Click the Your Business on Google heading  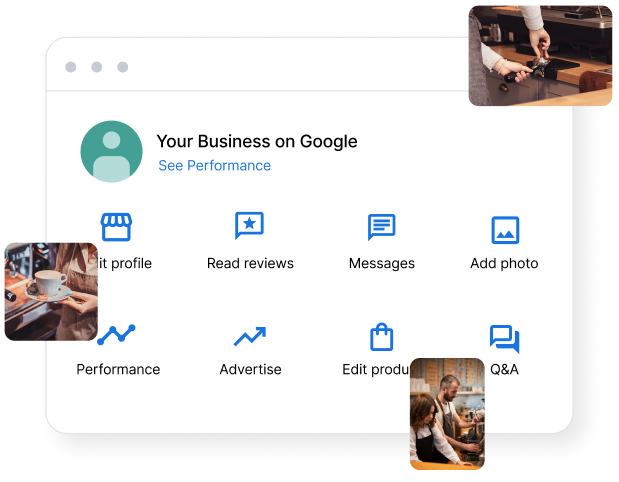[x=257, y=141]
